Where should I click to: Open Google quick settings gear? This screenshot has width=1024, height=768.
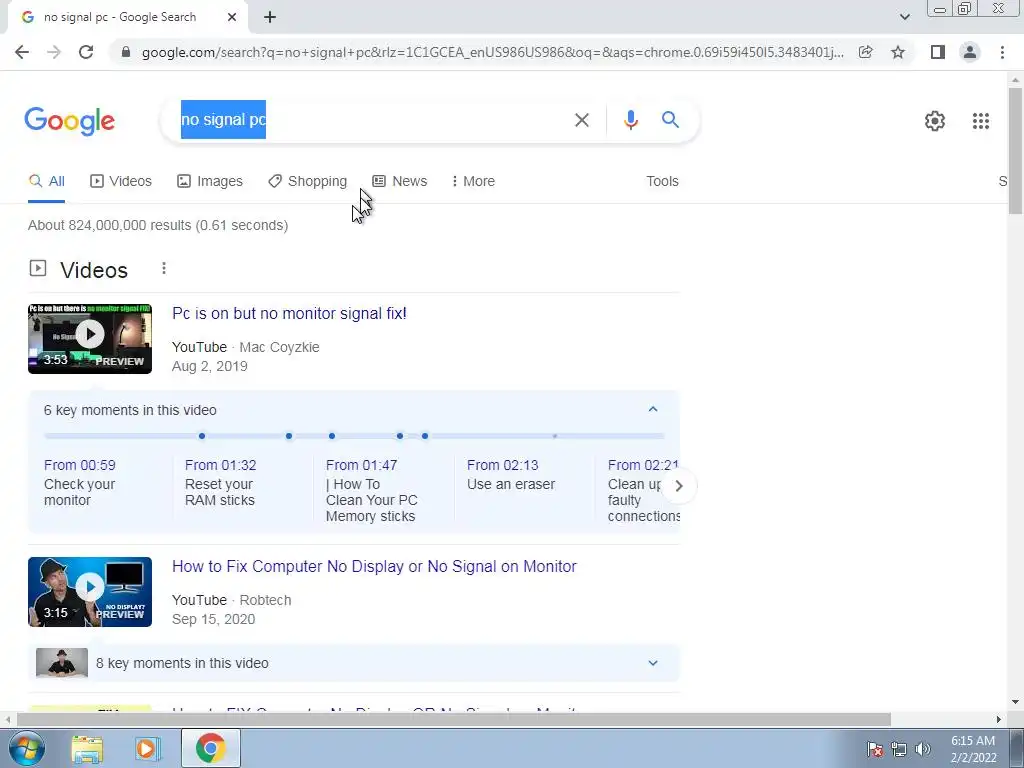tap(935, 121)
